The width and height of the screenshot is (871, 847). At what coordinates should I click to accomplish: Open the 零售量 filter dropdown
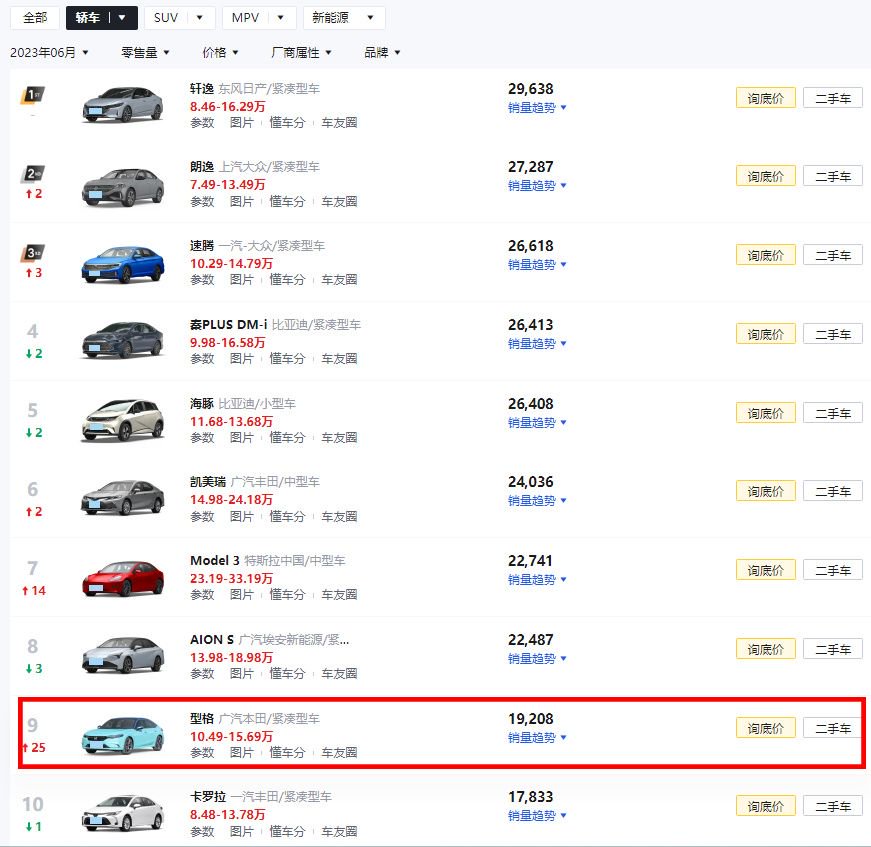click(x=145, y=52)
